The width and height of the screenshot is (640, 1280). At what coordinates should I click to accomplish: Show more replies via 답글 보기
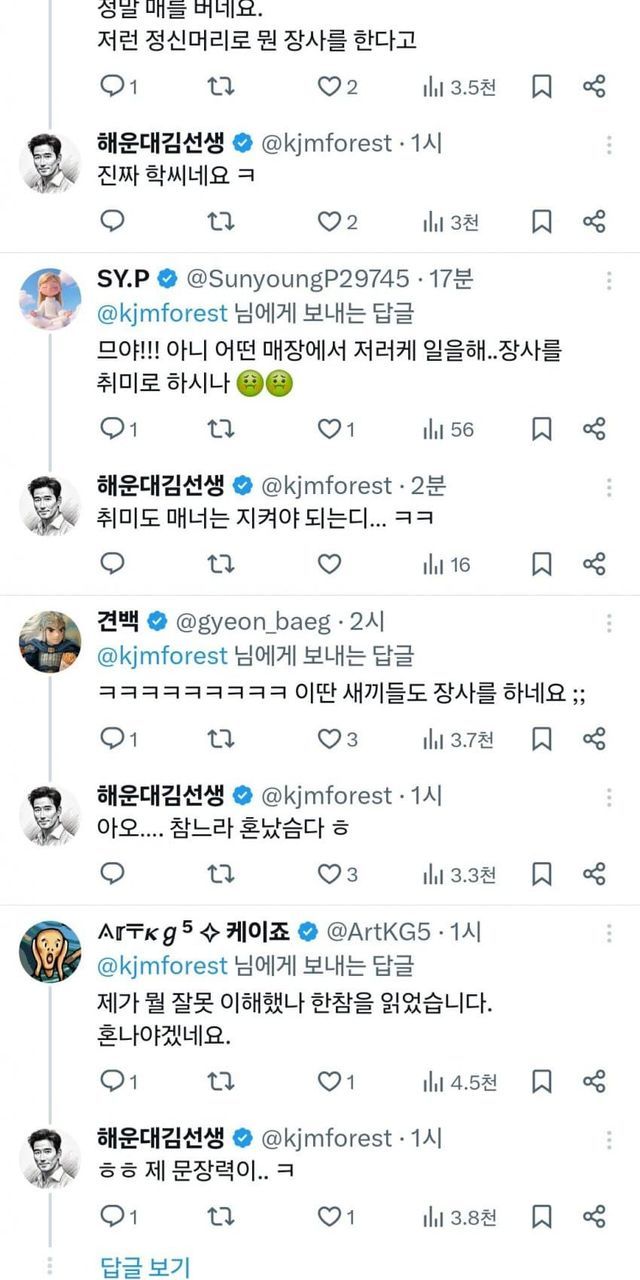146,1266
